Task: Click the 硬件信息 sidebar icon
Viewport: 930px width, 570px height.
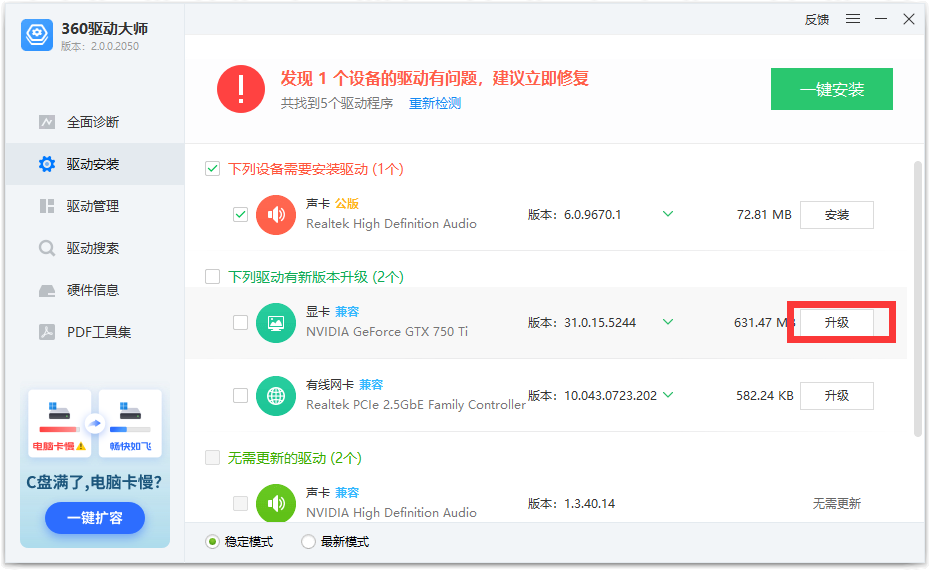Action: pyautogui.click(x=47, y=290)
